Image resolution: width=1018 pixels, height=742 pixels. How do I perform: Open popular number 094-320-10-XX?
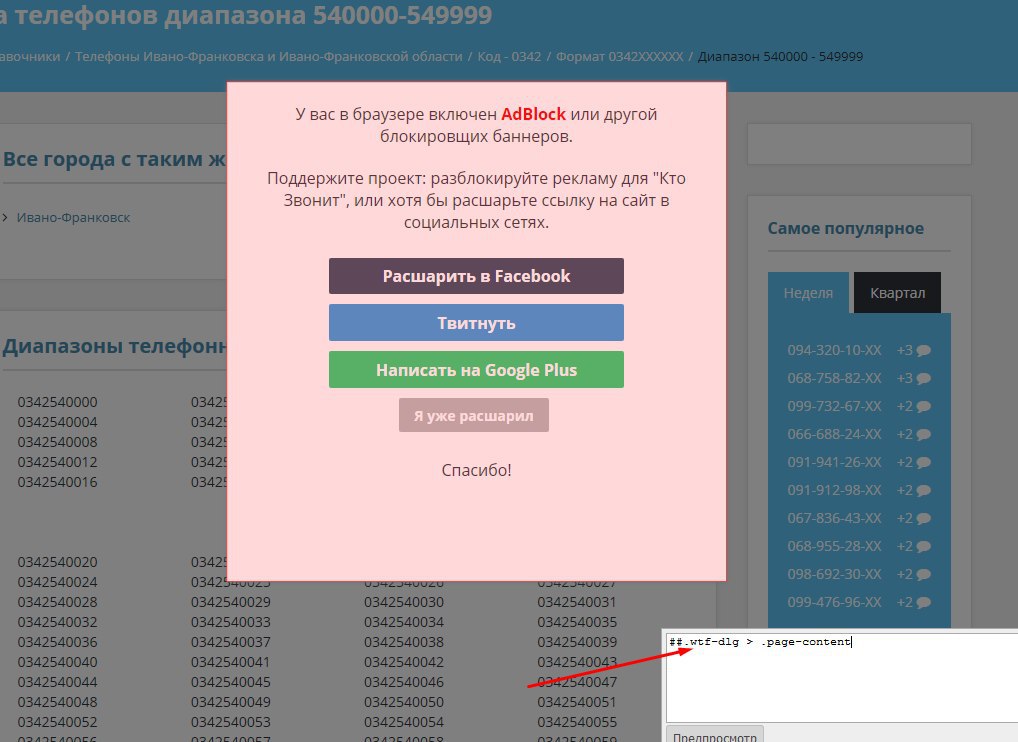click(834, 351)
